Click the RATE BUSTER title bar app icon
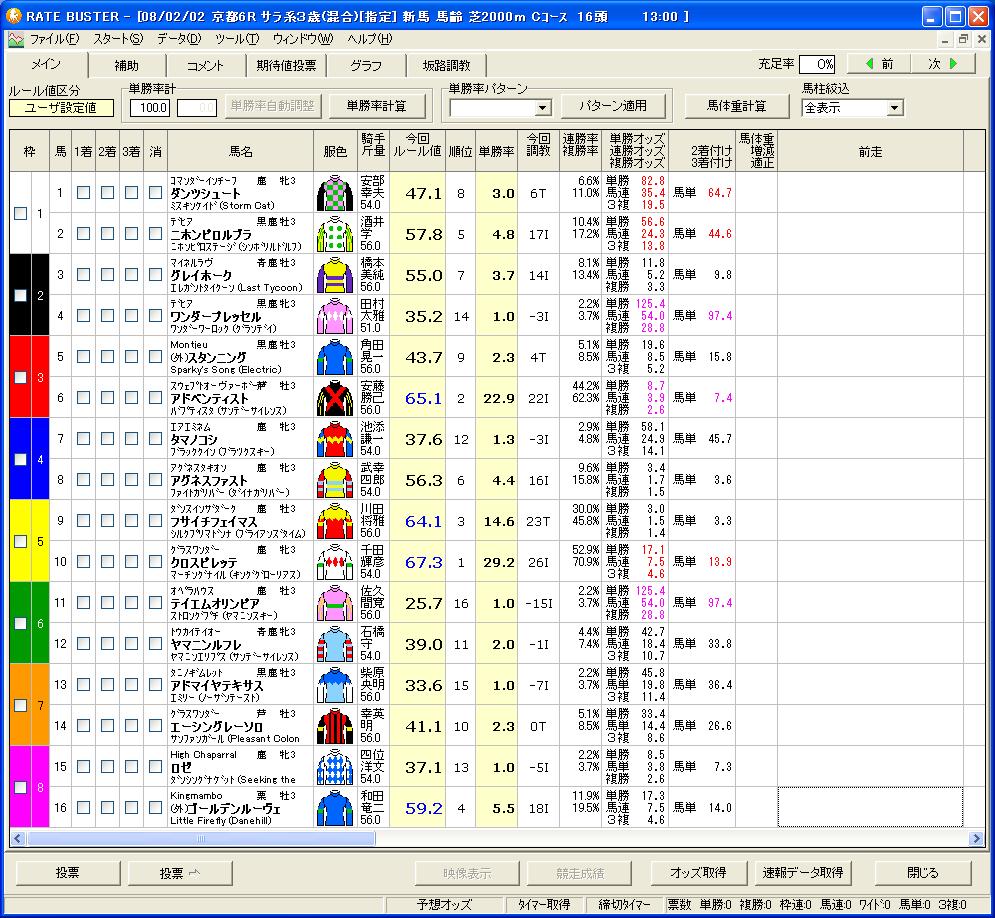The height and width of the screenshot is (918, 995). click(x=13, y=15)
